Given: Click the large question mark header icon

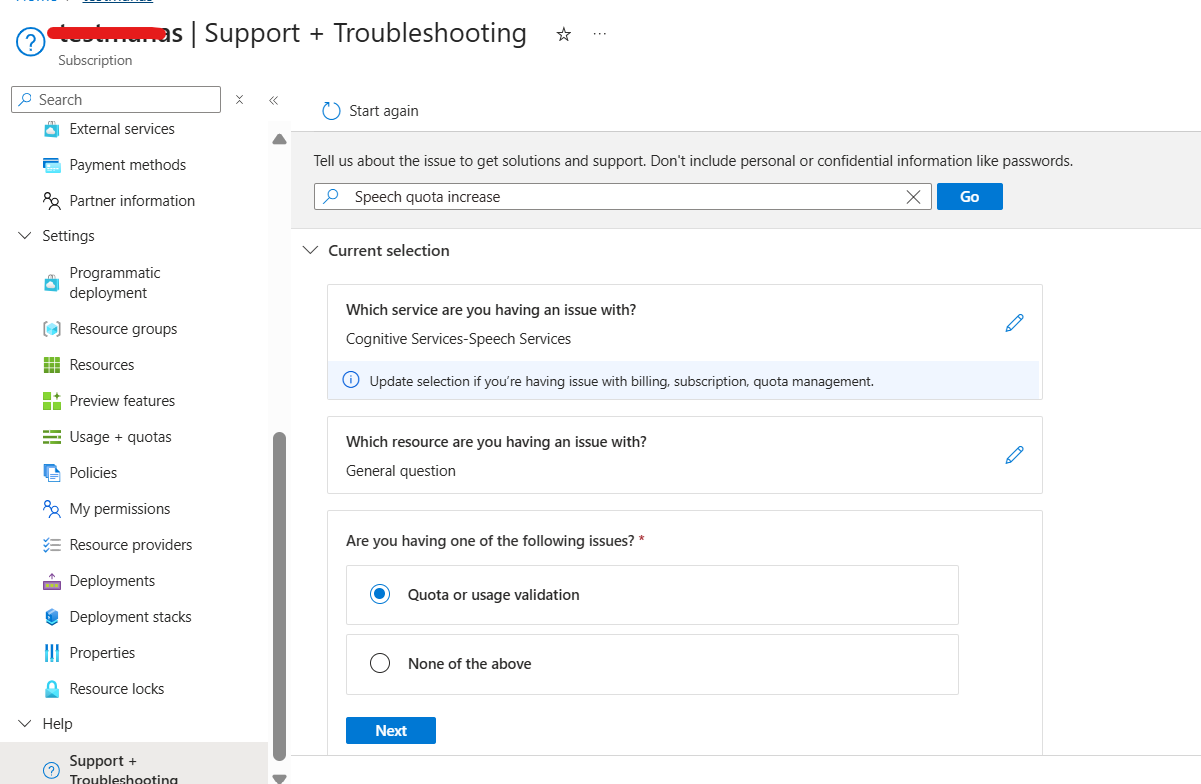Looking at the screenshot, I should click(31, 43).
